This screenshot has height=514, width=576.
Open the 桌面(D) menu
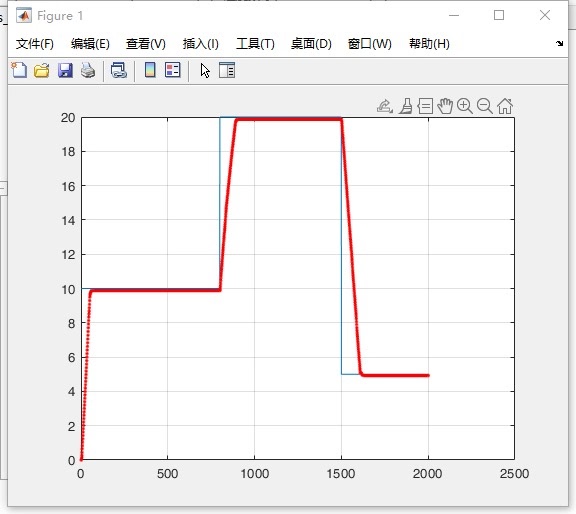[x=311, y=44]
